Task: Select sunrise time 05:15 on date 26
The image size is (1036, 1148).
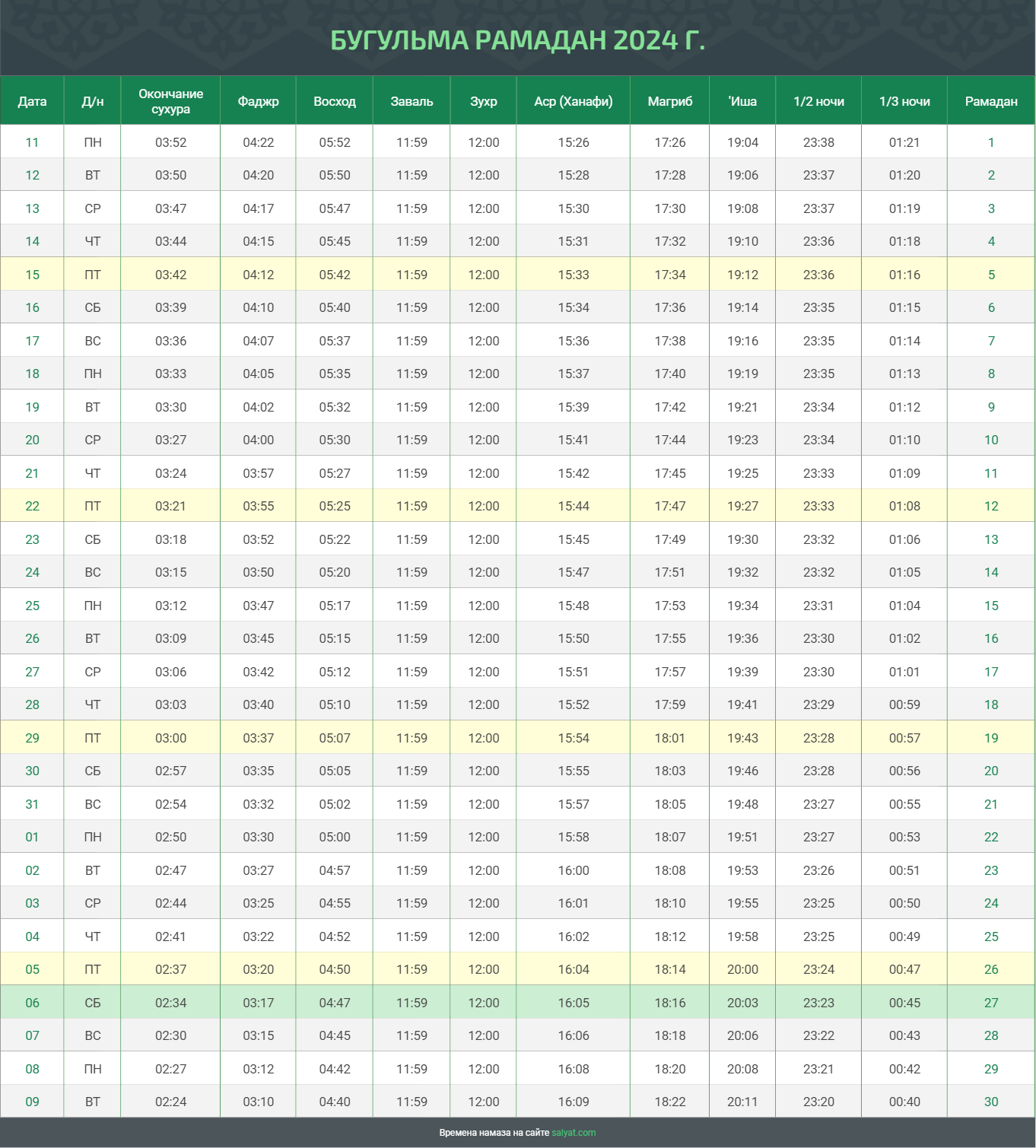Action: (x=335, y=638)
